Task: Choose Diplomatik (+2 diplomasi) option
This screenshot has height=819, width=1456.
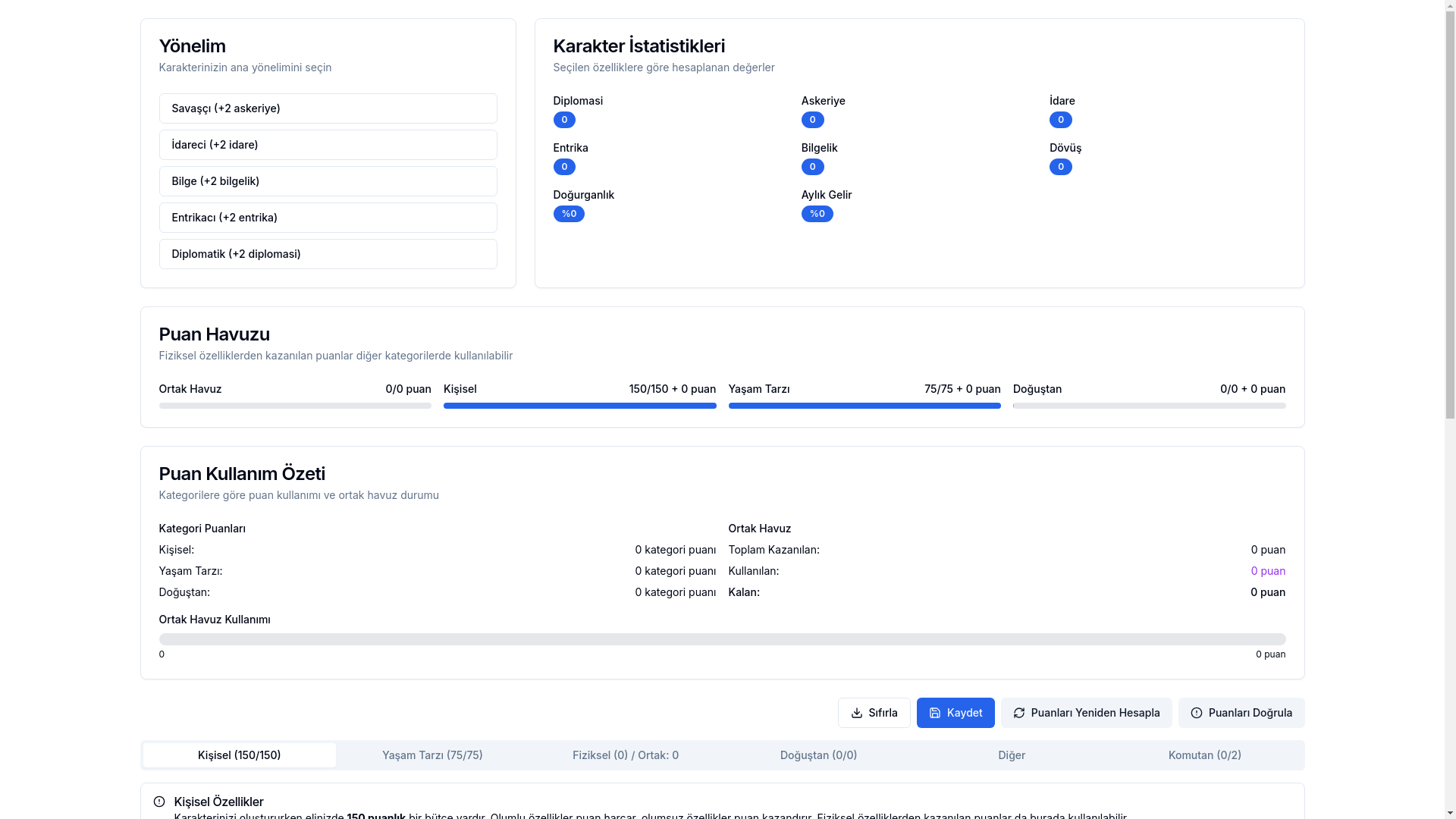Action: point(328,254)
